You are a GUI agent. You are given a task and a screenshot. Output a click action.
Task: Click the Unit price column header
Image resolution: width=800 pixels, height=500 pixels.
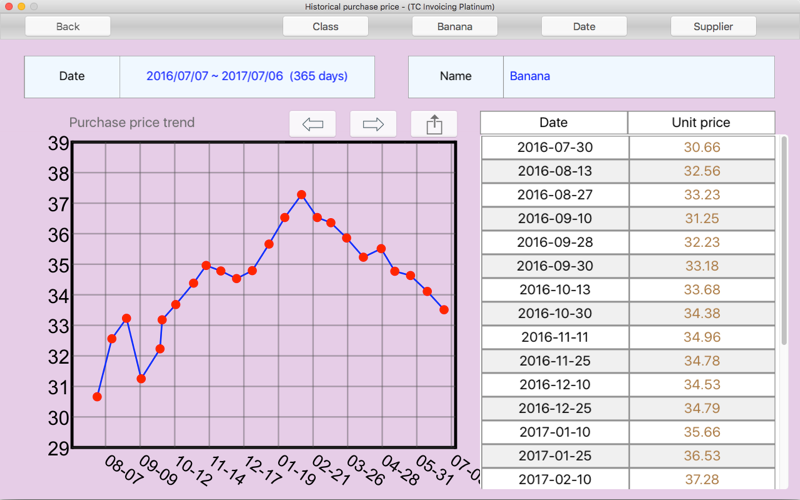pyautogui.click(x=701, y=122)
